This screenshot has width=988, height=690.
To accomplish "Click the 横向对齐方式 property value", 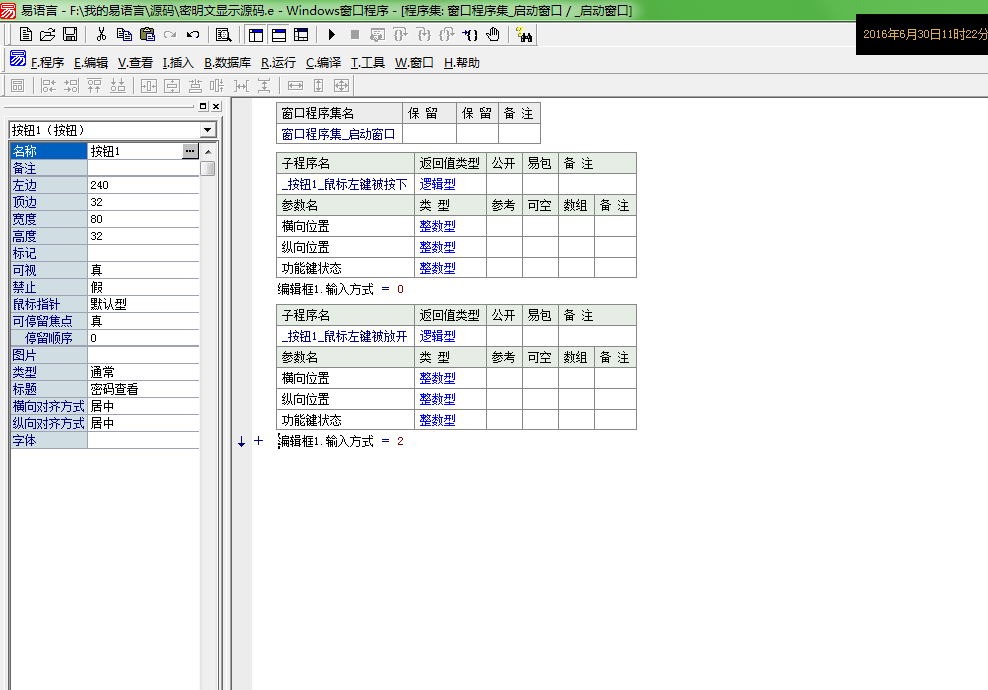I will [x=143, y=406].
